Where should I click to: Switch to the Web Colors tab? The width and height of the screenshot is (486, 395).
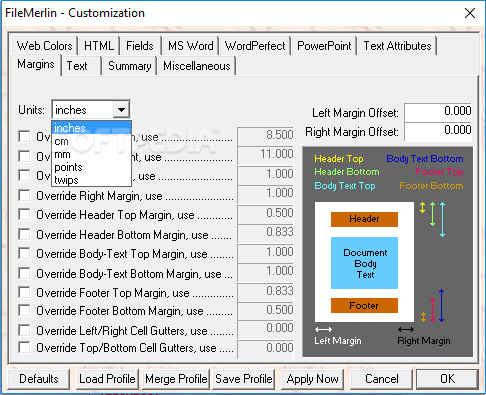click(x=45, y=46)
